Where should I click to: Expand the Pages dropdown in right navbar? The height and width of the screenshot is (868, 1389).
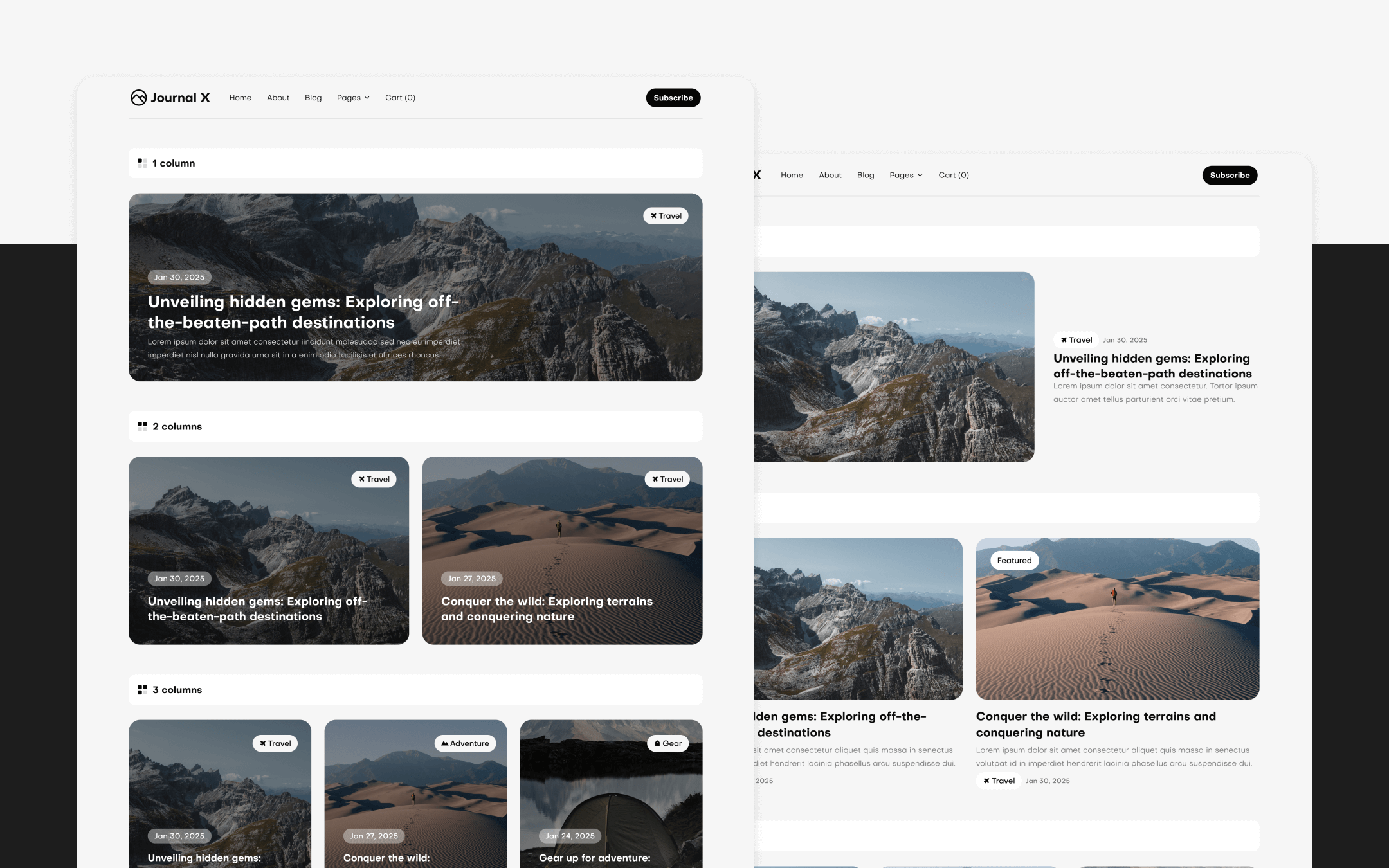click(906, 174)
